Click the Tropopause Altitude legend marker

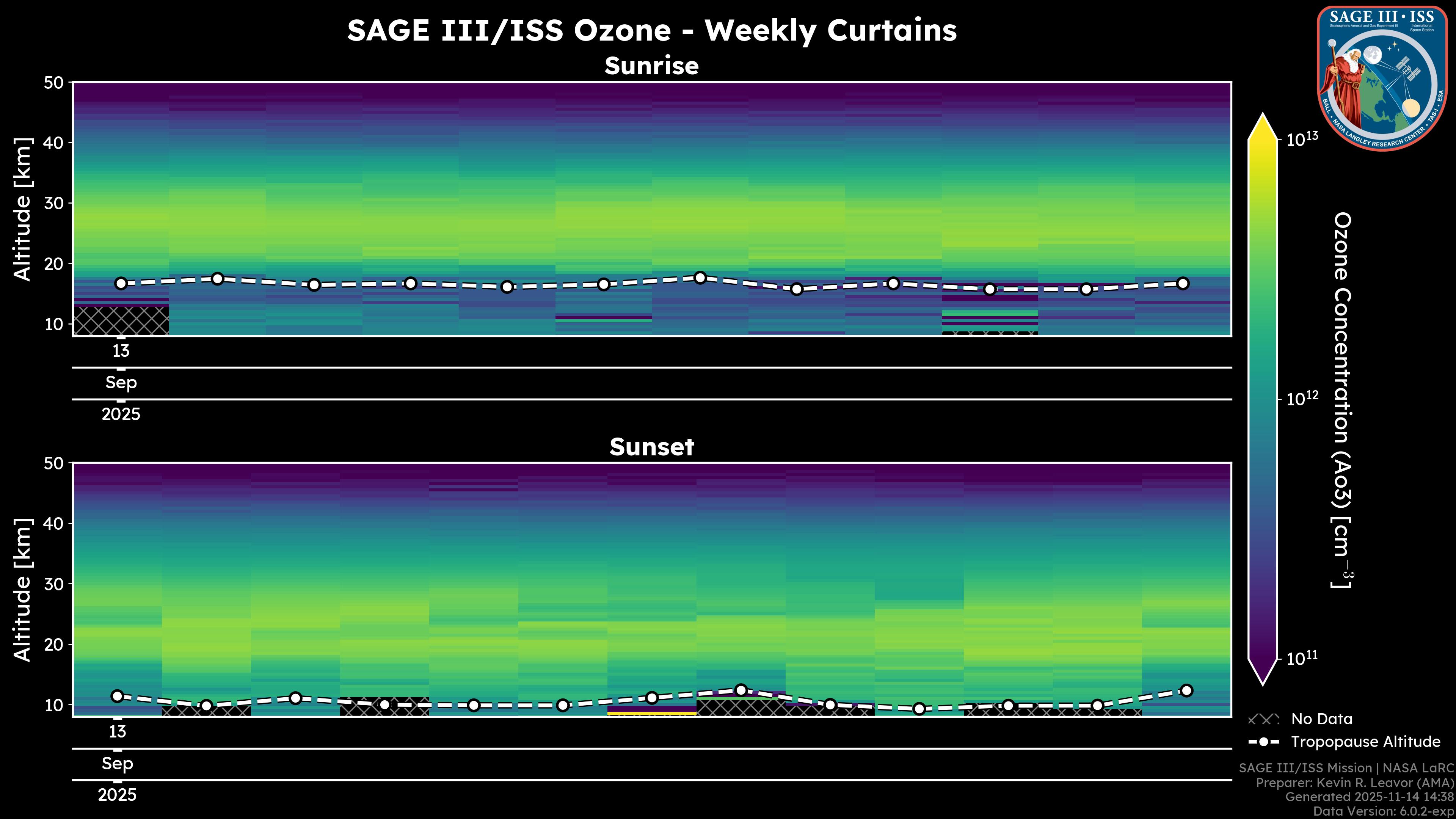1264,742
